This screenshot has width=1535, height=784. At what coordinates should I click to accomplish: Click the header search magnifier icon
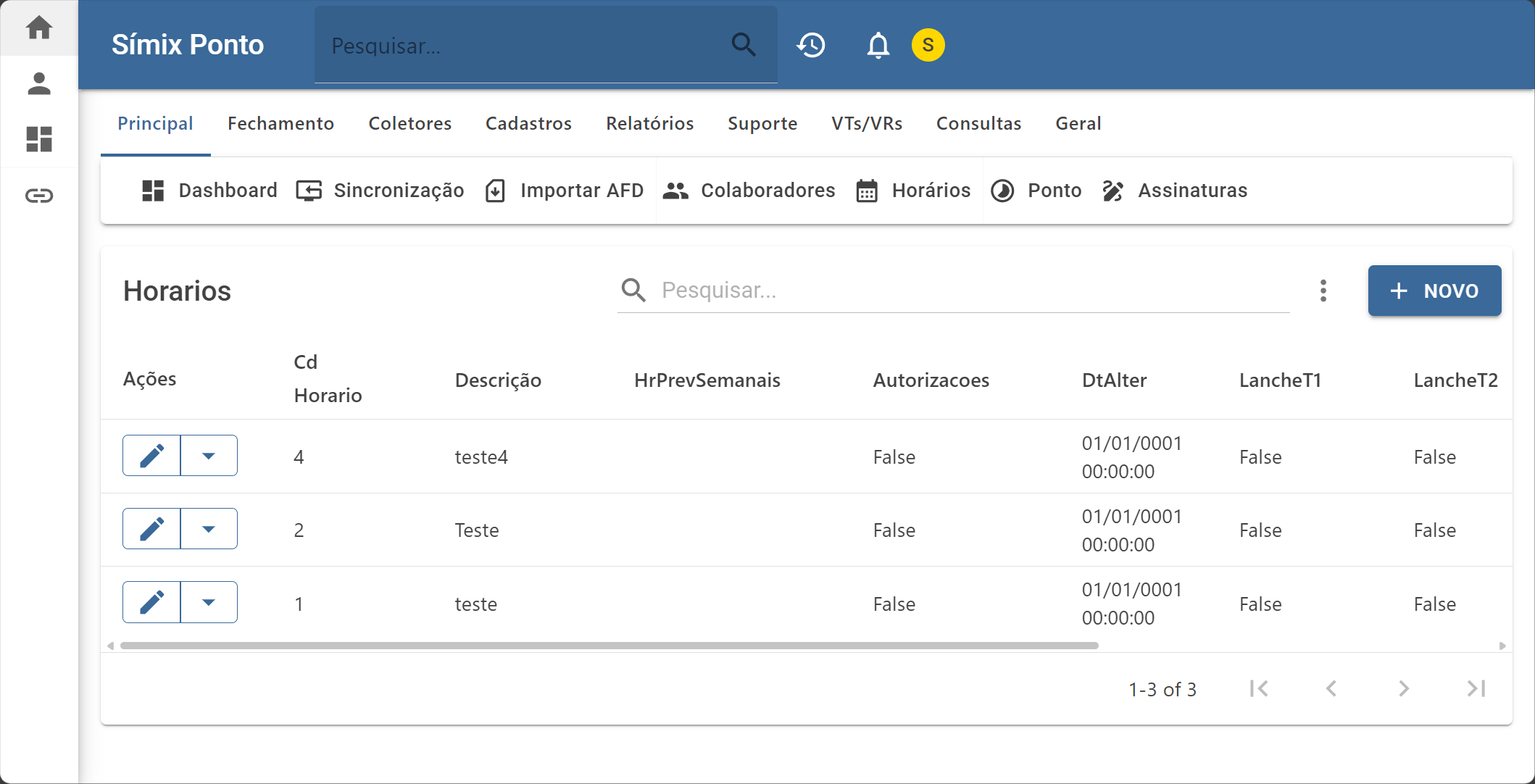(744, 45)
